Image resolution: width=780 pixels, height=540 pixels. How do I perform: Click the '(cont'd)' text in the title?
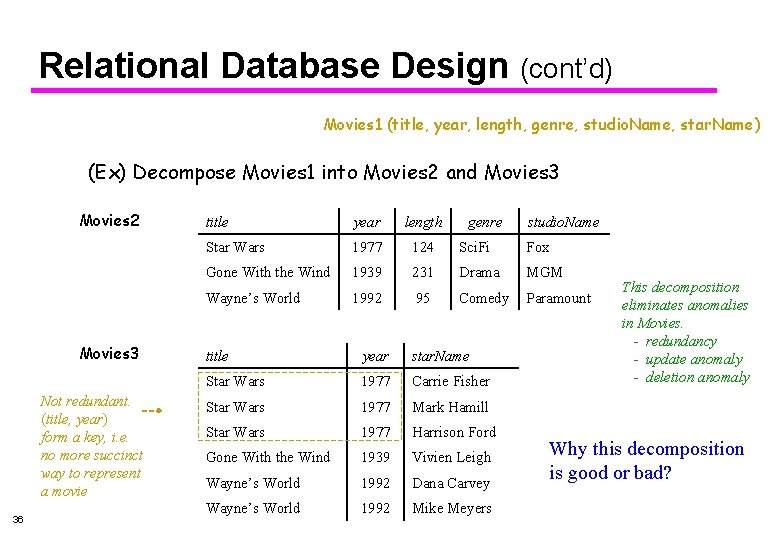(x=566, y=69)
